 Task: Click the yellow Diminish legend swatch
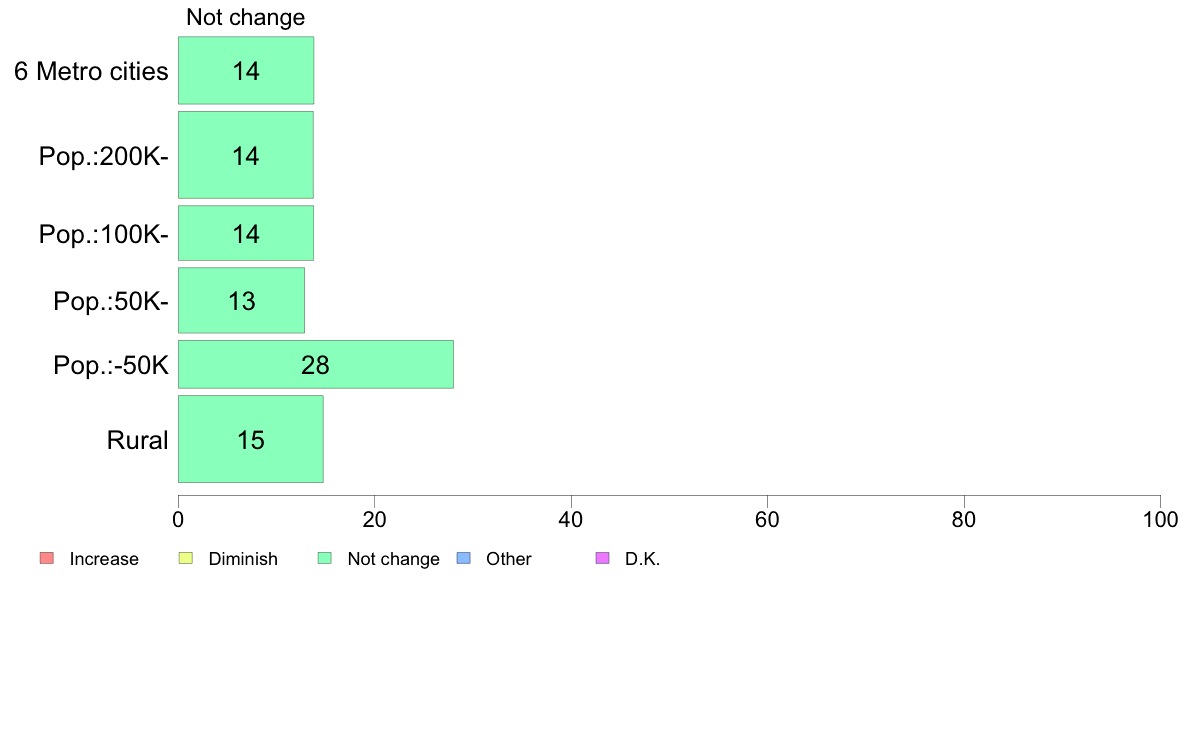(x=186, y=559)
